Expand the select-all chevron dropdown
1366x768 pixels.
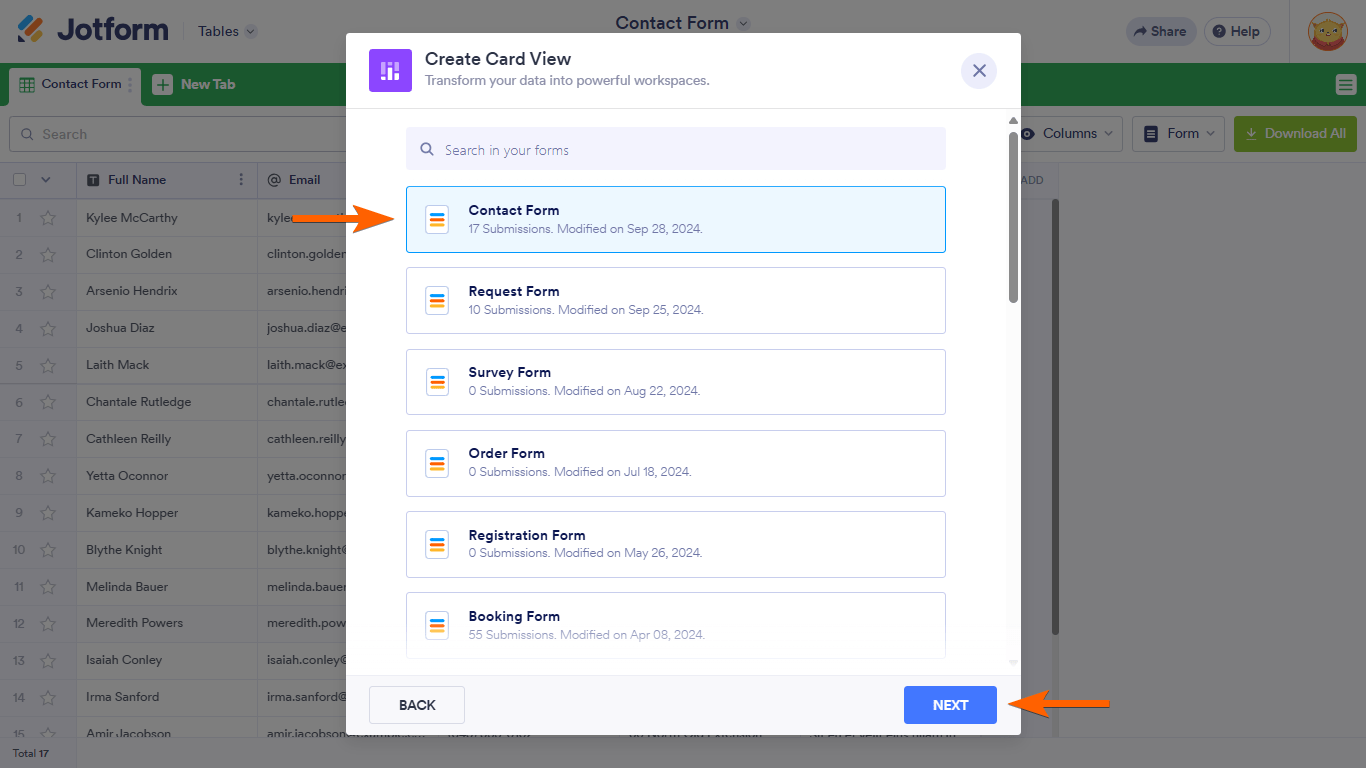coord(45,180)
